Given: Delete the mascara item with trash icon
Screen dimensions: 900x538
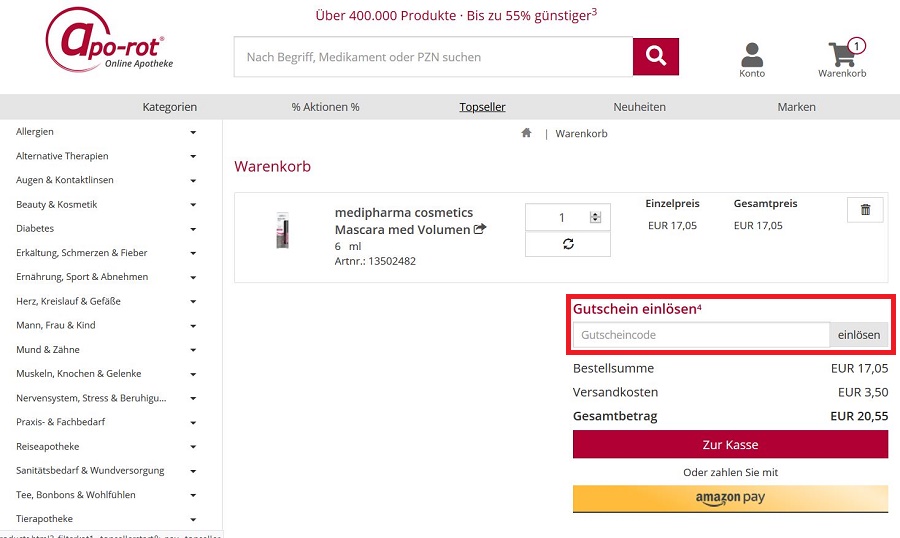Looking at the screenshot, I should pos(865,210).
